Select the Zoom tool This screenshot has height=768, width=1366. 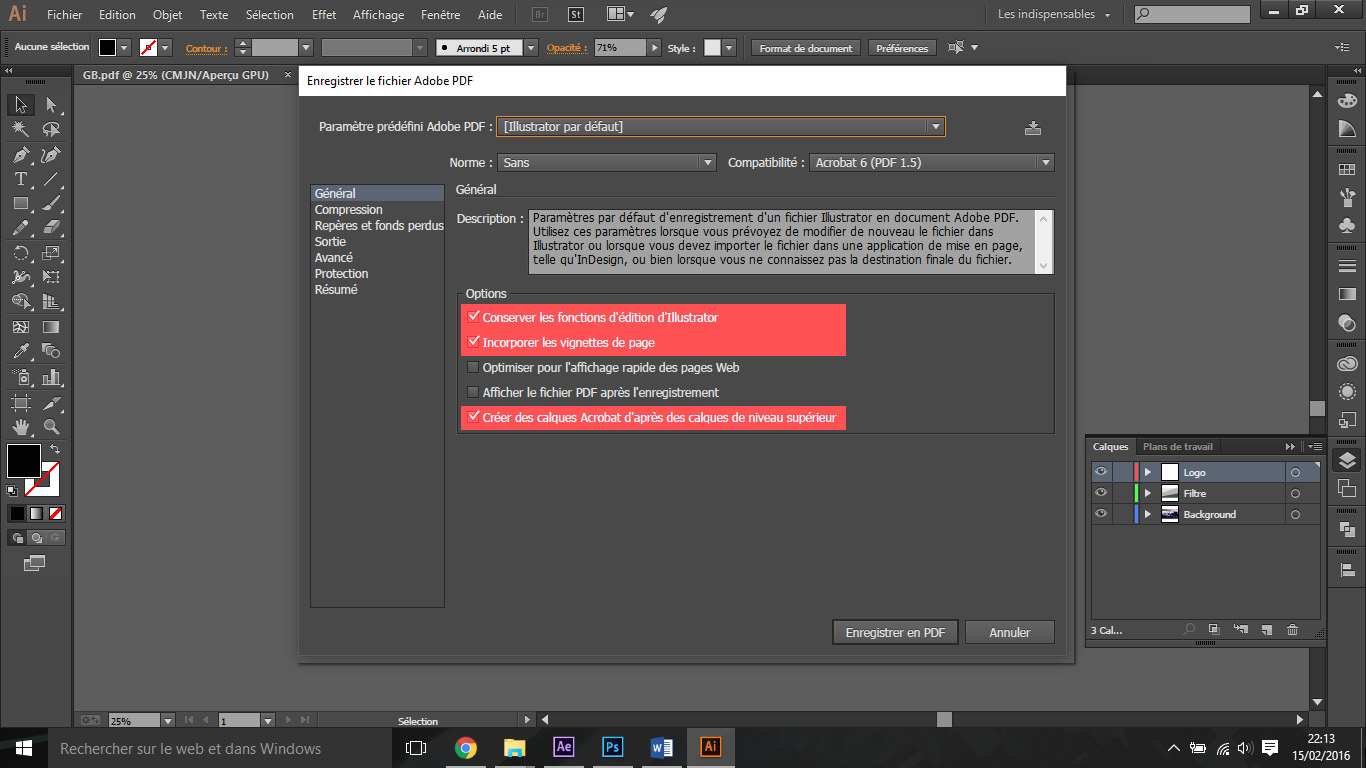coord(51,427)
